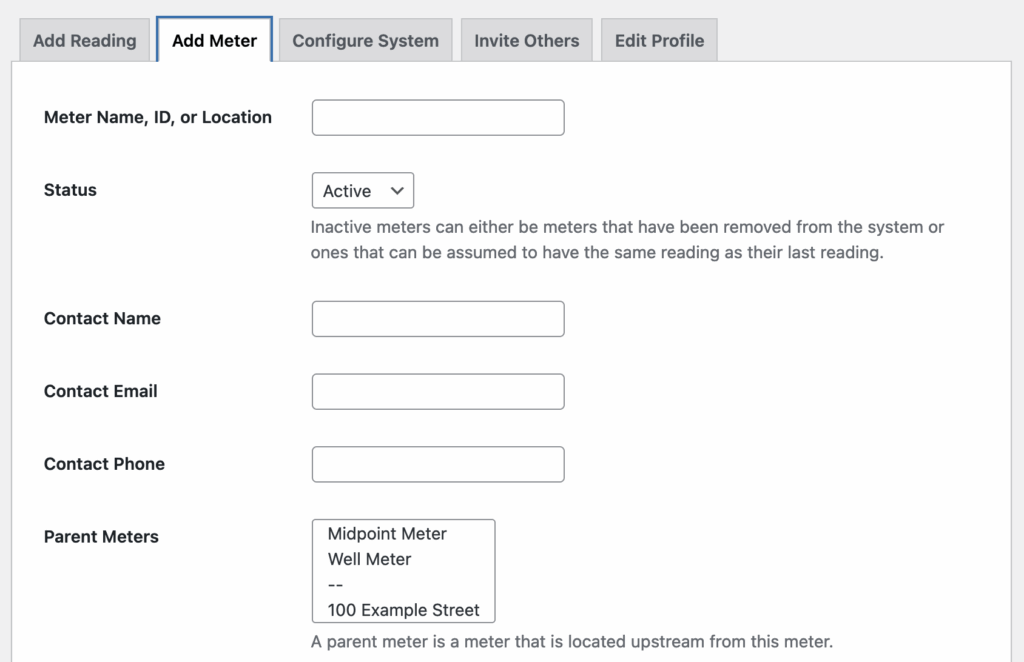The width and height of the screenshot is (1024, 662).
Task: Select the Add Meter tab
Action: [214, 41]
